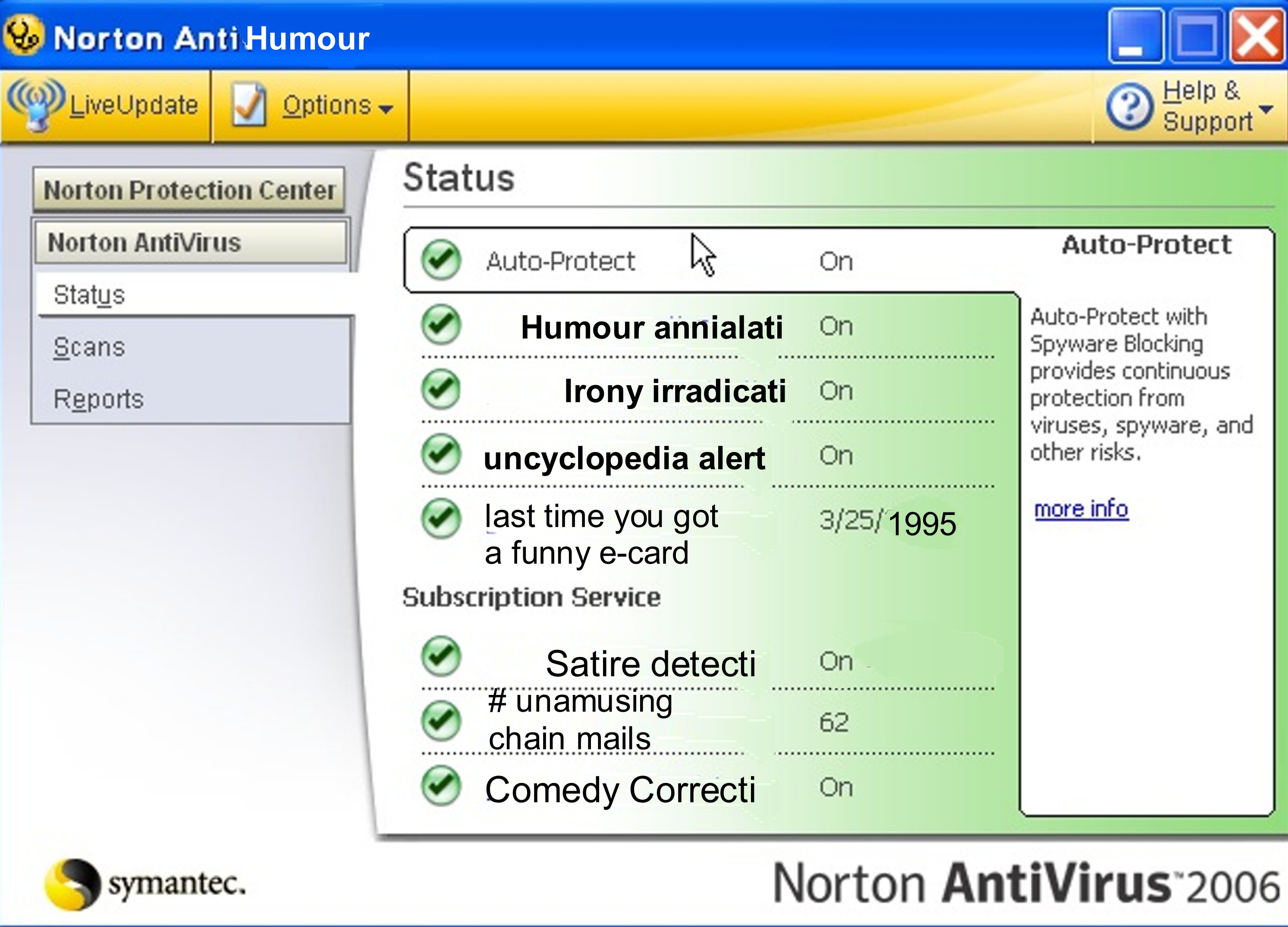Screen dimensions: 1288x927
Task: Click the green check beside Irony irradicati
Action: 441,390
